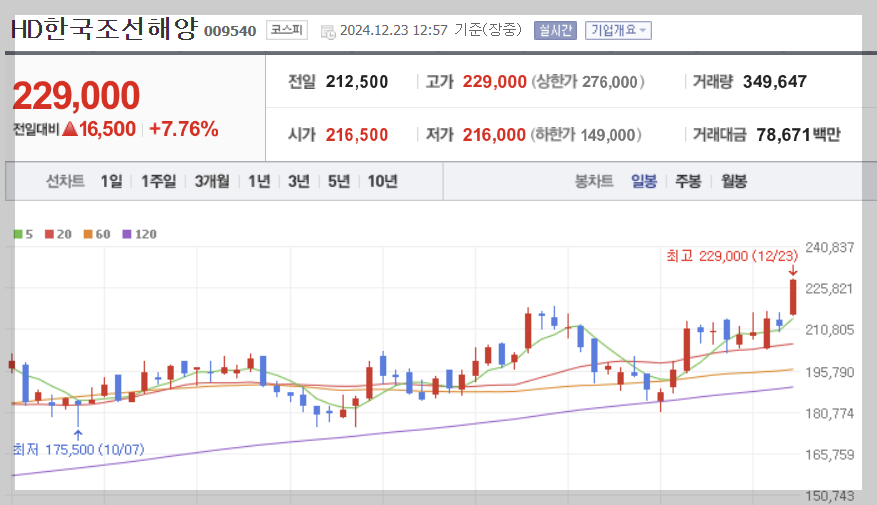Click the current price 229,000 in large red
This screenshot has height=505, width=877.
[76, 95]
